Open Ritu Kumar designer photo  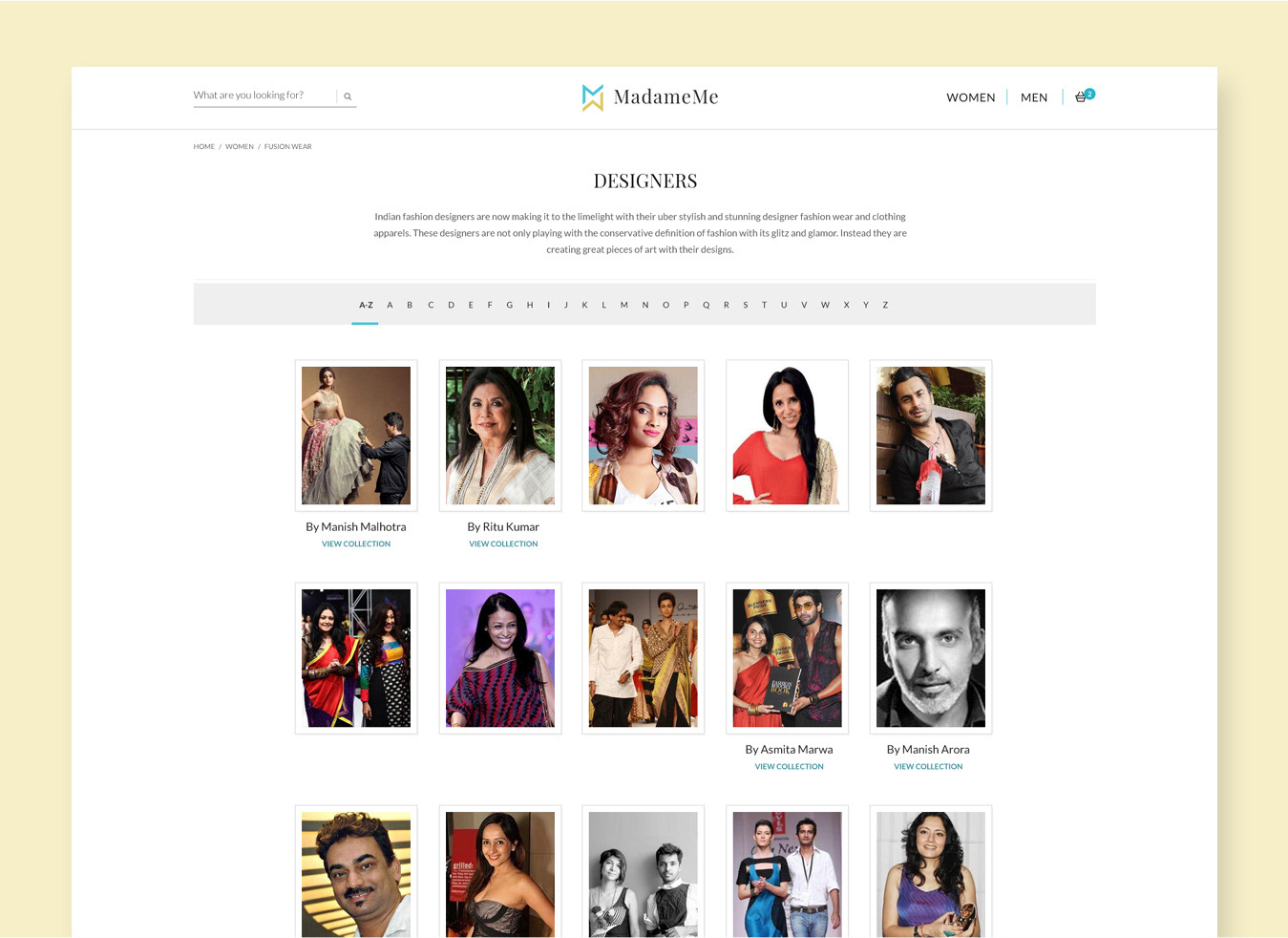pos(500,436)
